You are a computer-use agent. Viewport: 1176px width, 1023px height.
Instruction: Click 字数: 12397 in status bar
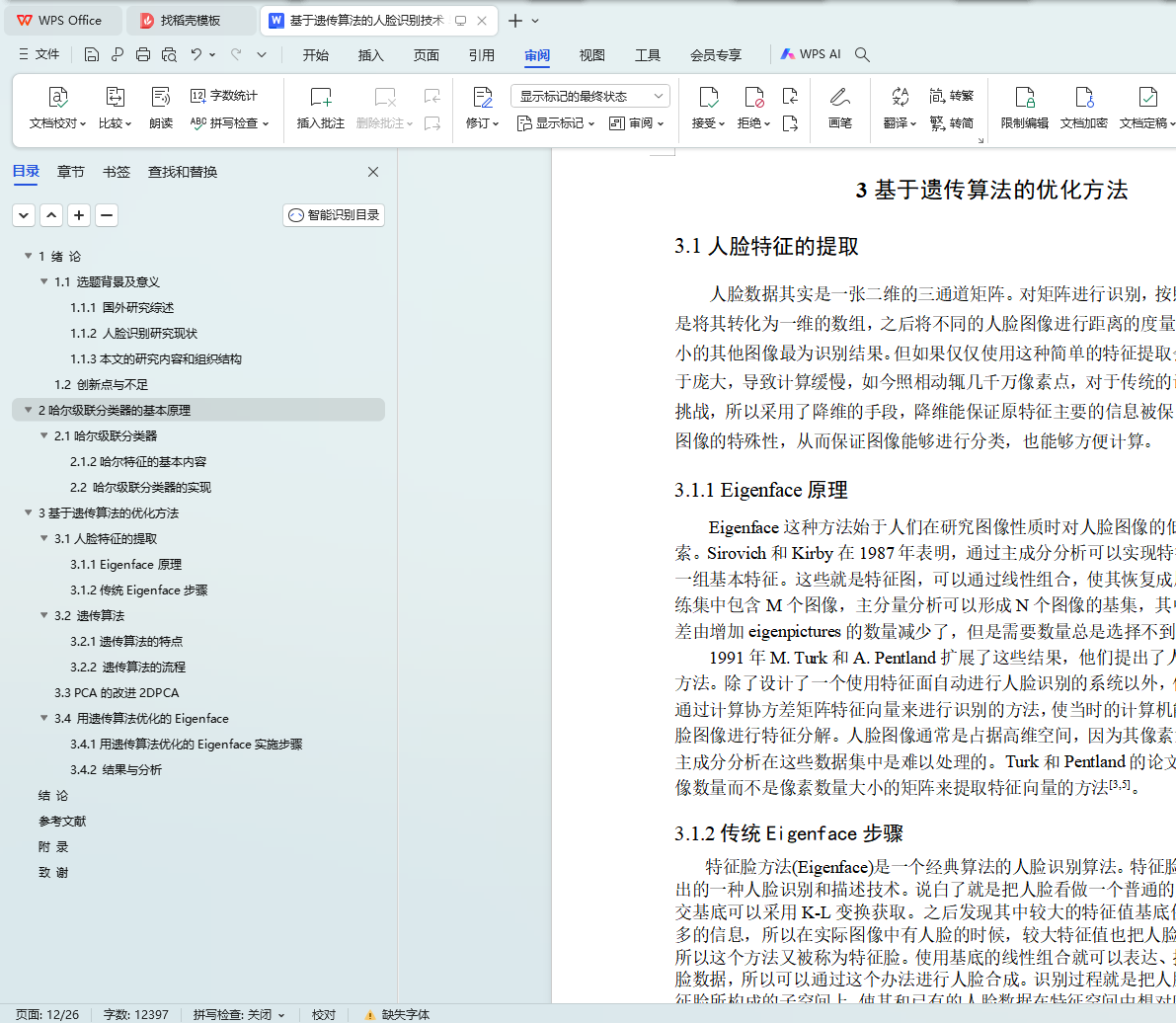click(x=135, y=1014)
